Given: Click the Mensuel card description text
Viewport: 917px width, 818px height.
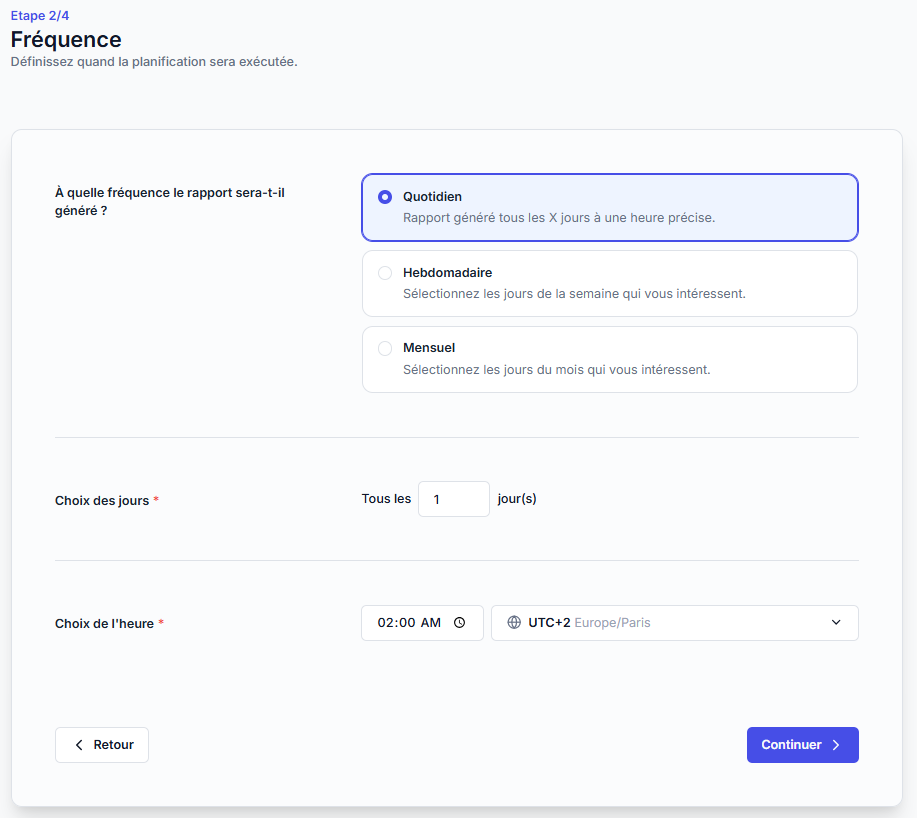Looking at the screenshot, I should [x=556, y=370].
